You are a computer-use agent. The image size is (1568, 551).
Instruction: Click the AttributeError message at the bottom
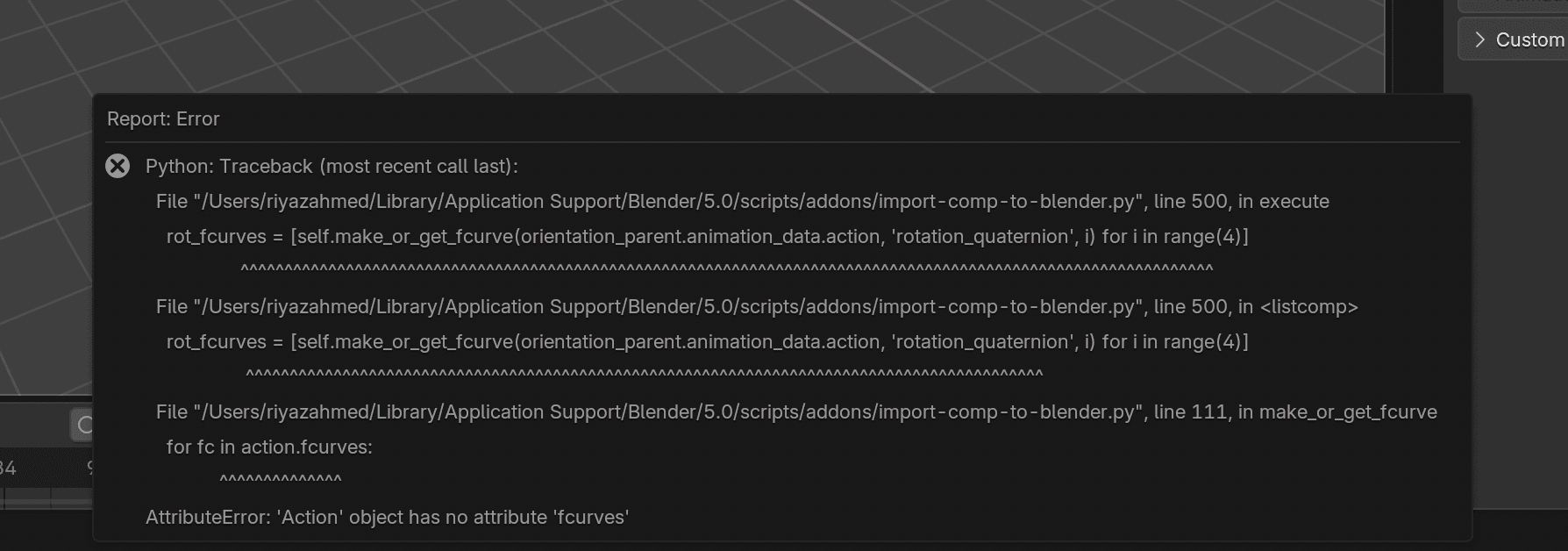coord(387,517)
